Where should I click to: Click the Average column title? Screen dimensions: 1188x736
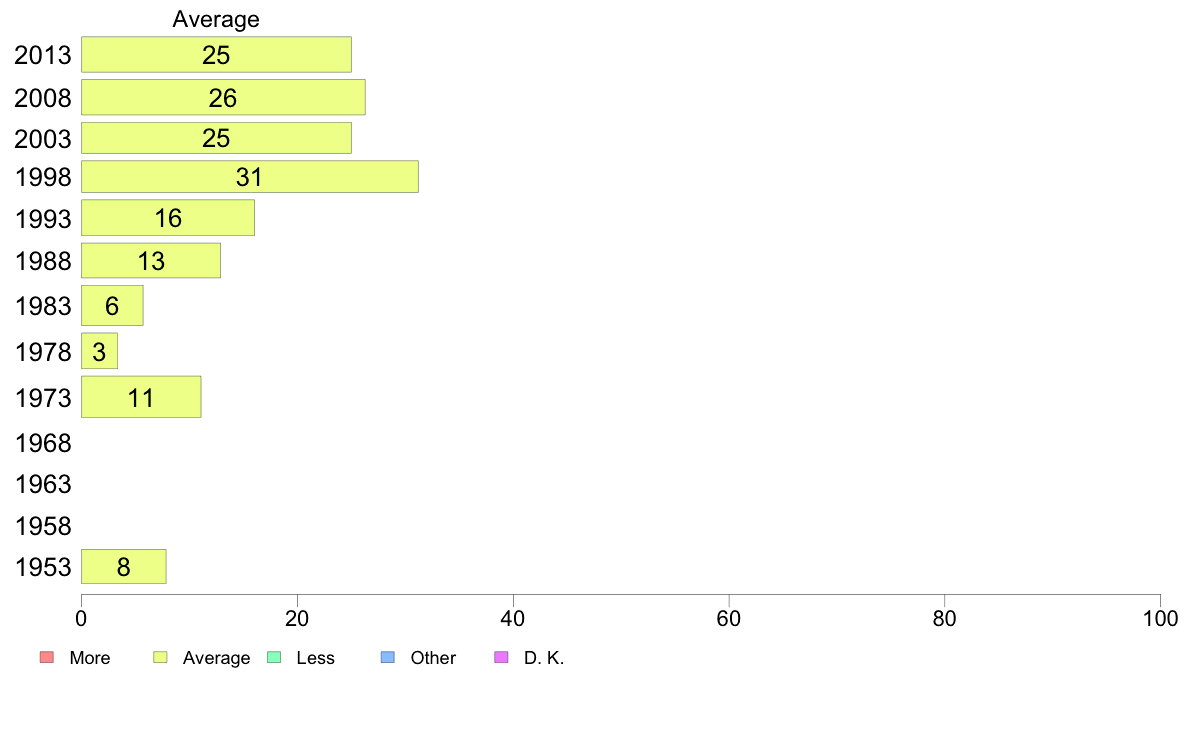[216, 19]
